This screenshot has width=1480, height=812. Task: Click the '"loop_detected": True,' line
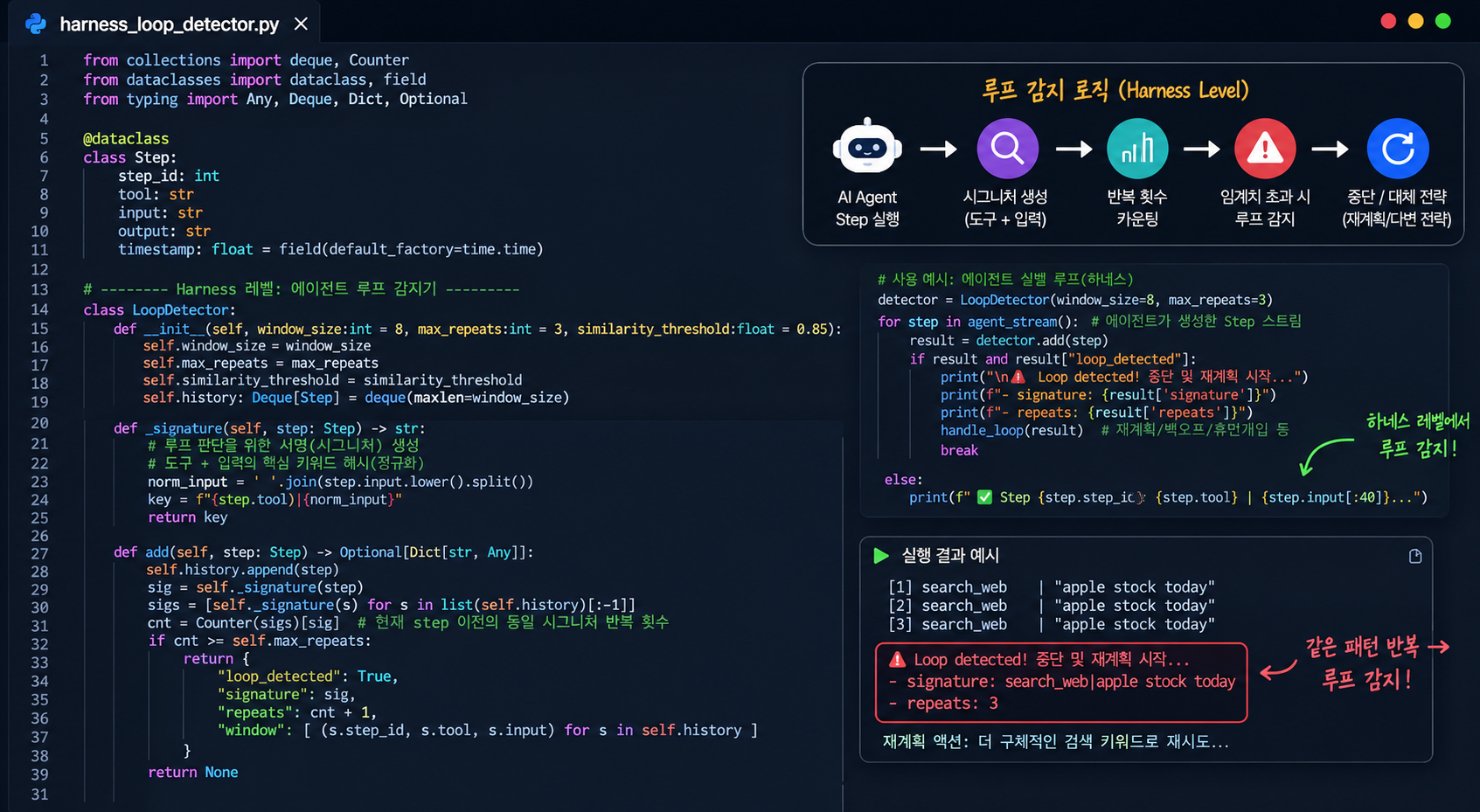click(308, 677)
